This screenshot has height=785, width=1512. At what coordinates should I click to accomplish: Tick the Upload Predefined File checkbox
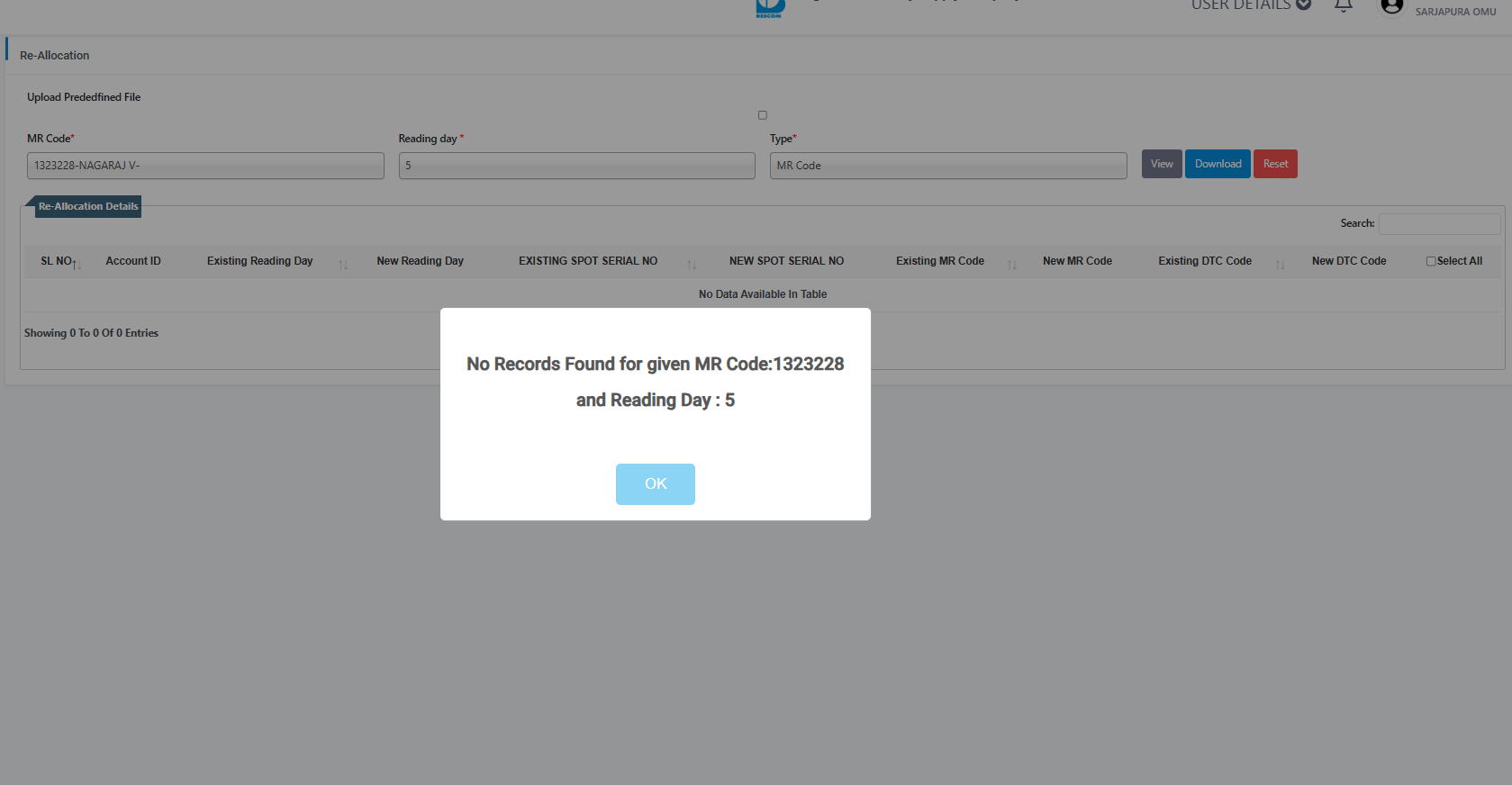coord(763,115)
